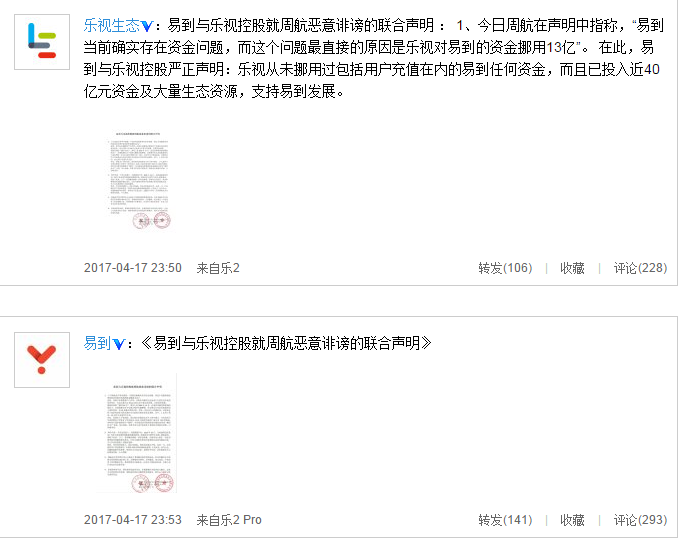Click 收藏 on the 易到 post
678x540 pixels.
pyautogui.click(x=572, y=520)
